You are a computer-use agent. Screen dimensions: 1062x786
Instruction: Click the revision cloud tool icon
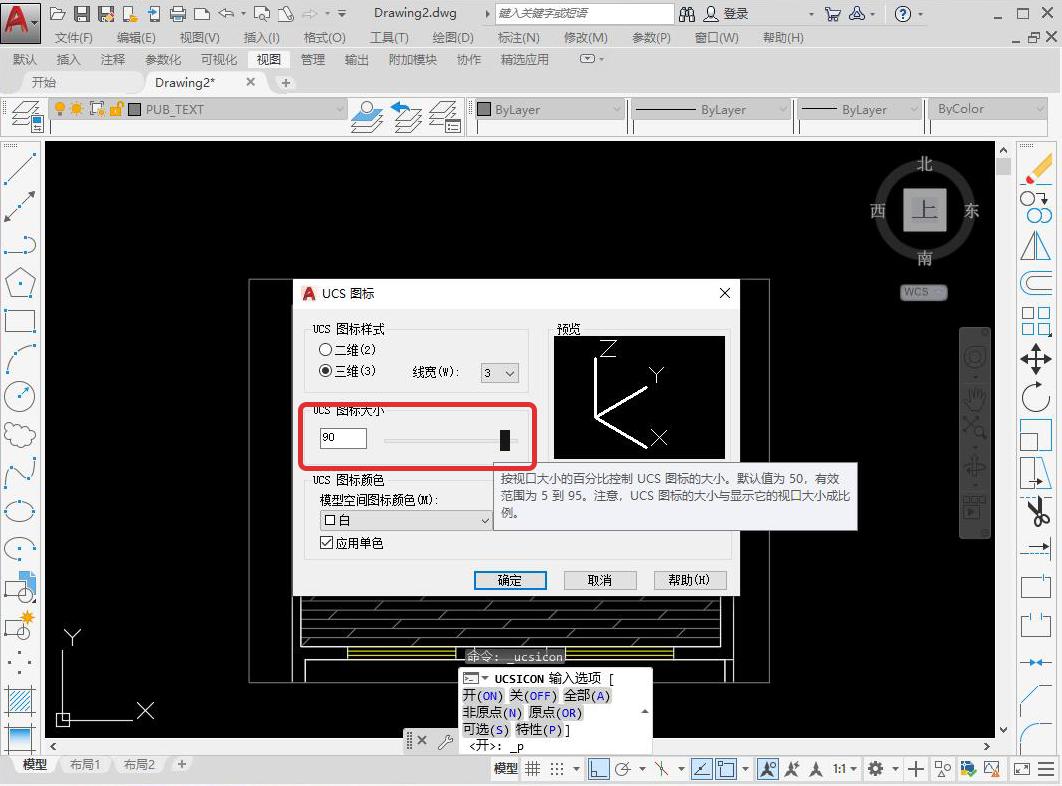click(x=20, y=434)
